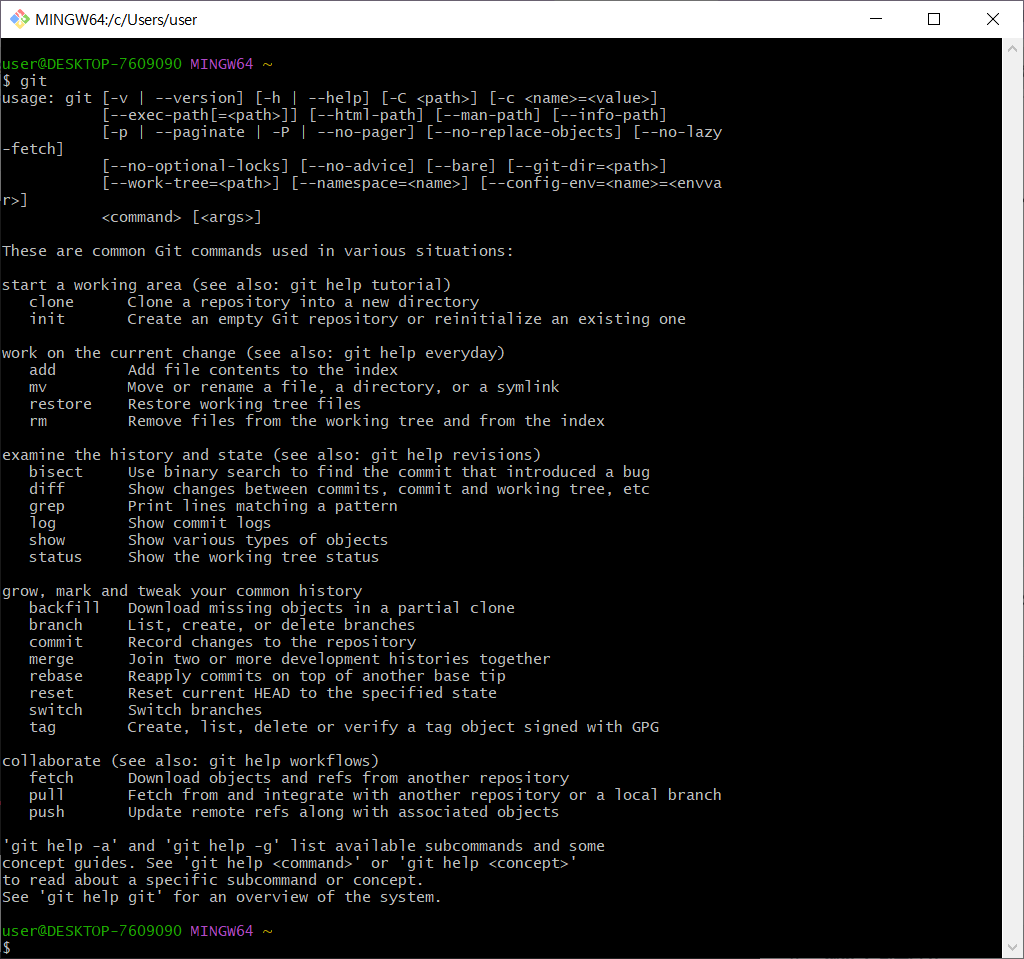
Task: Click the 'commit' command row
Action: tap(222, 642)
